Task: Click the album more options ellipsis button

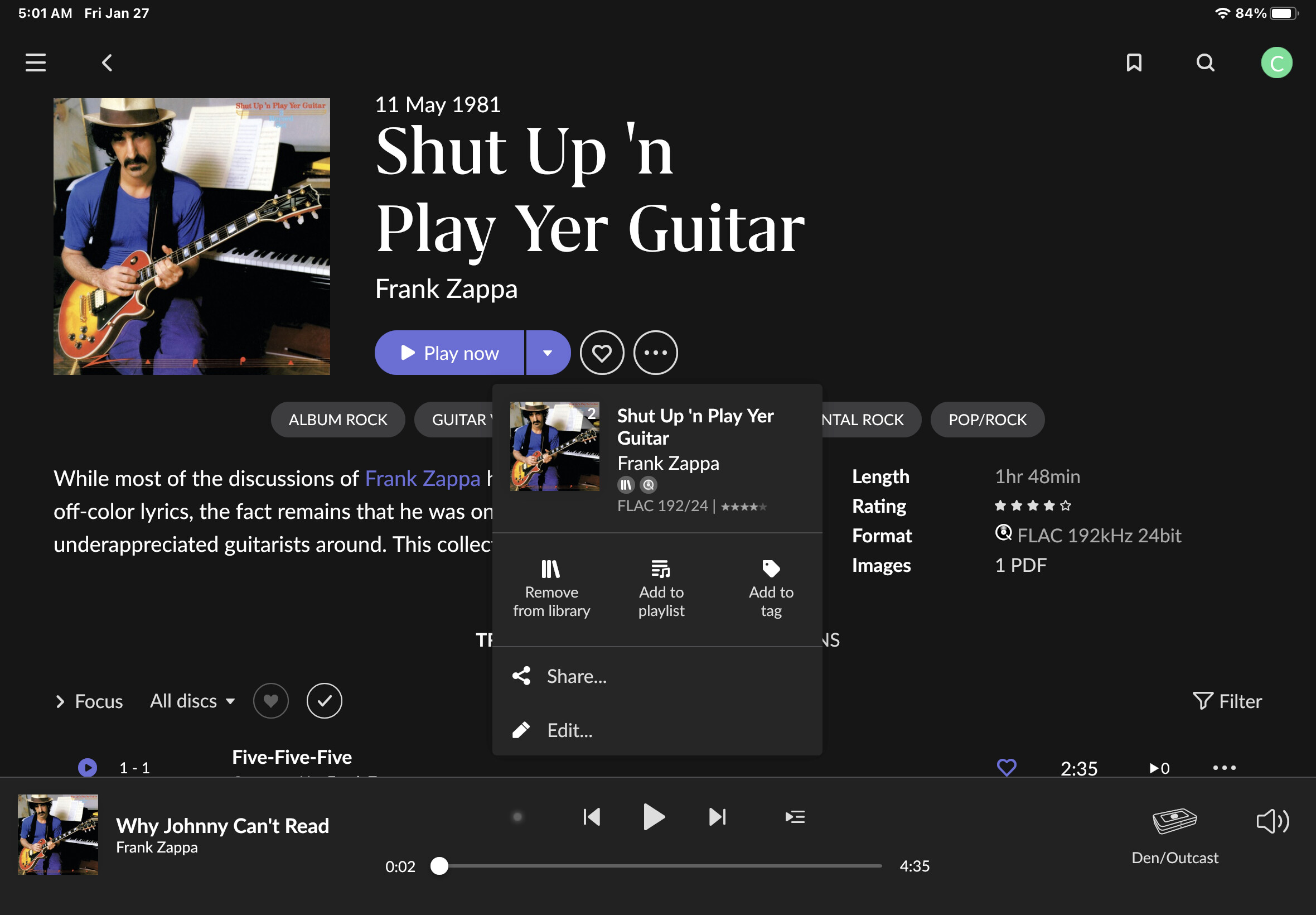Action: (x=655, y=353)
